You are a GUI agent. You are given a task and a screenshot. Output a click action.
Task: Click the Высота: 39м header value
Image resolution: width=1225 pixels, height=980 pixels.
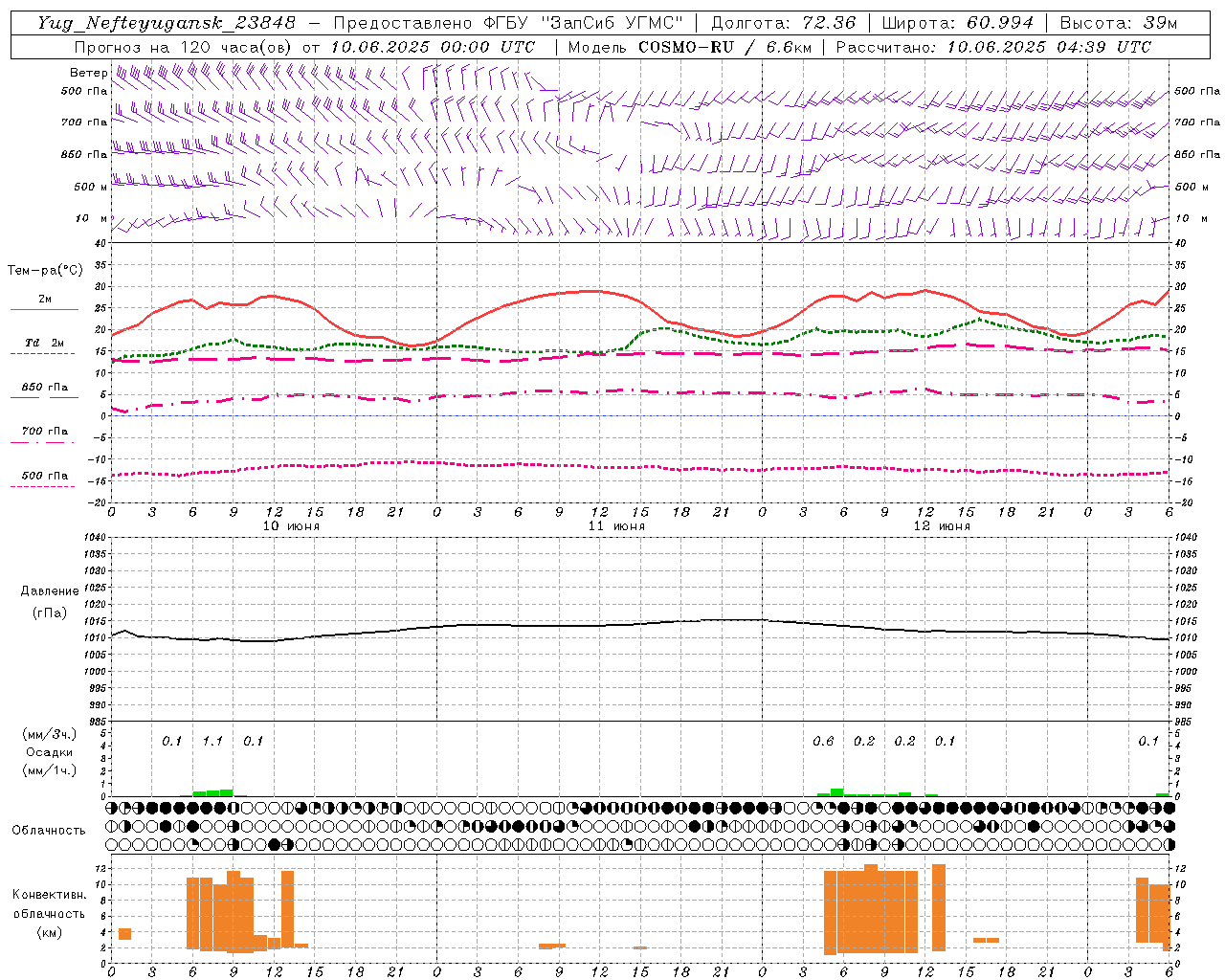[x=1119, y=23]
